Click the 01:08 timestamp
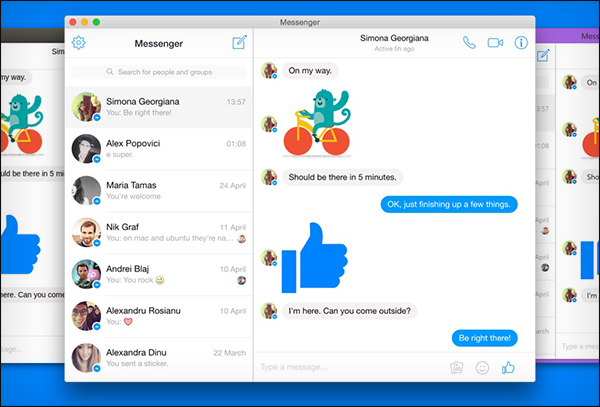 [236, 144]
